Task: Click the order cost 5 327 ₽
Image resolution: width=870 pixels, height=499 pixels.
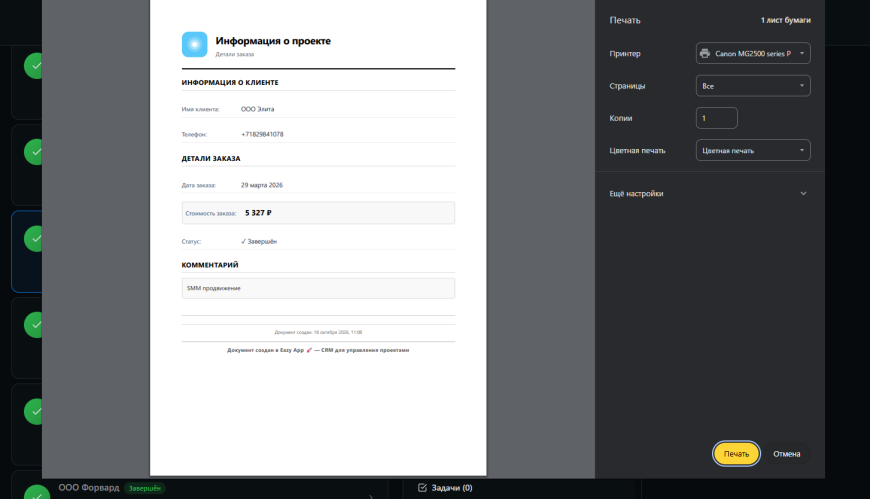Action: [258, 213]
